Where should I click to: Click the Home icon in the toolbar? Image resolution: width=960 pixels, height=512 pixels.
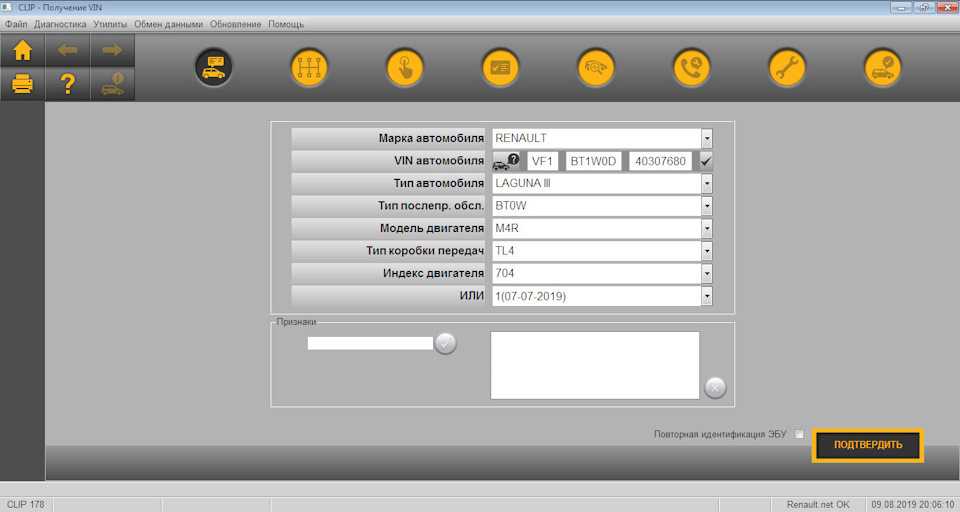[22, 50]
